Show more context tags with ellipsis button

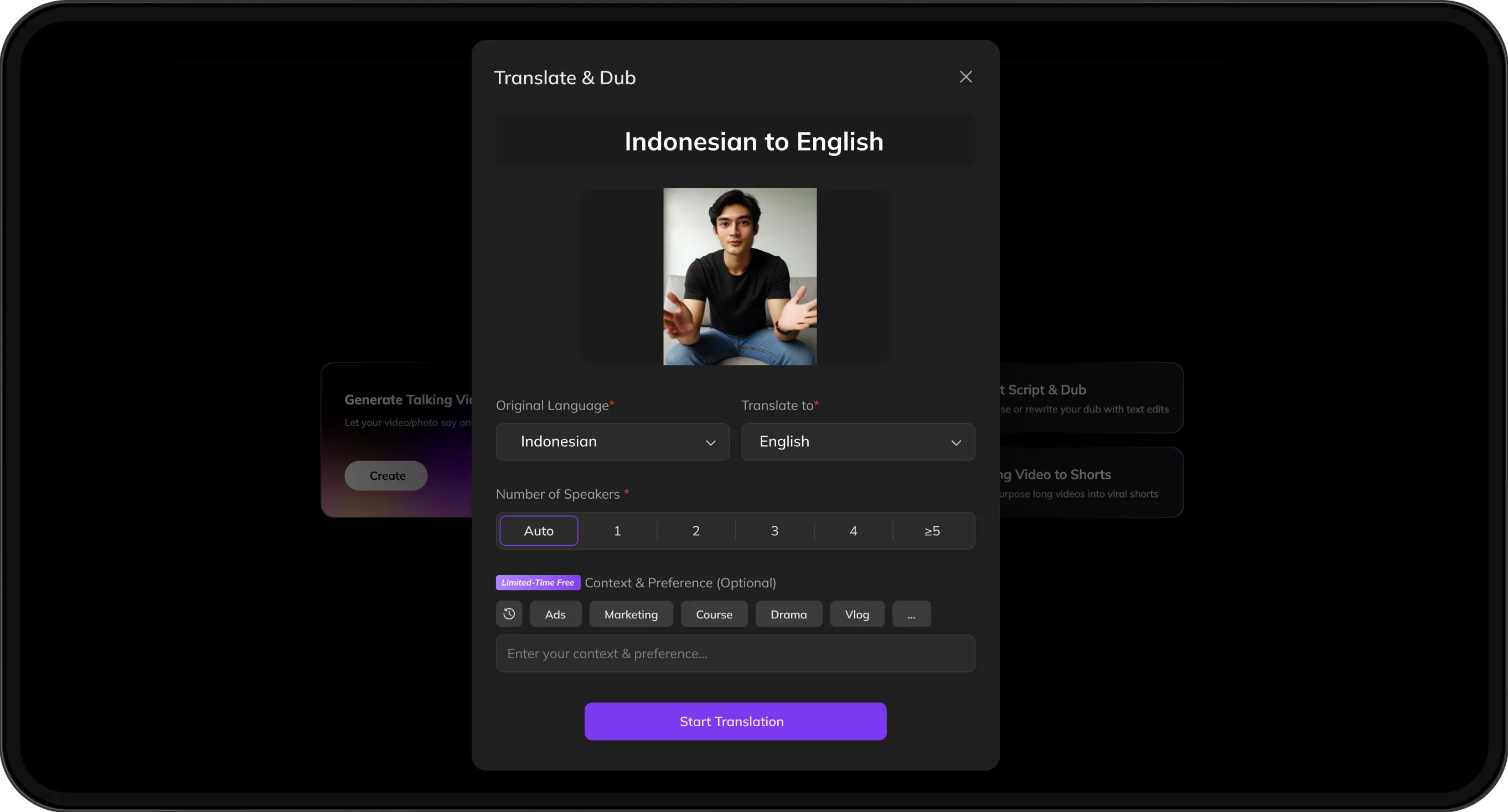click(911, 613)
